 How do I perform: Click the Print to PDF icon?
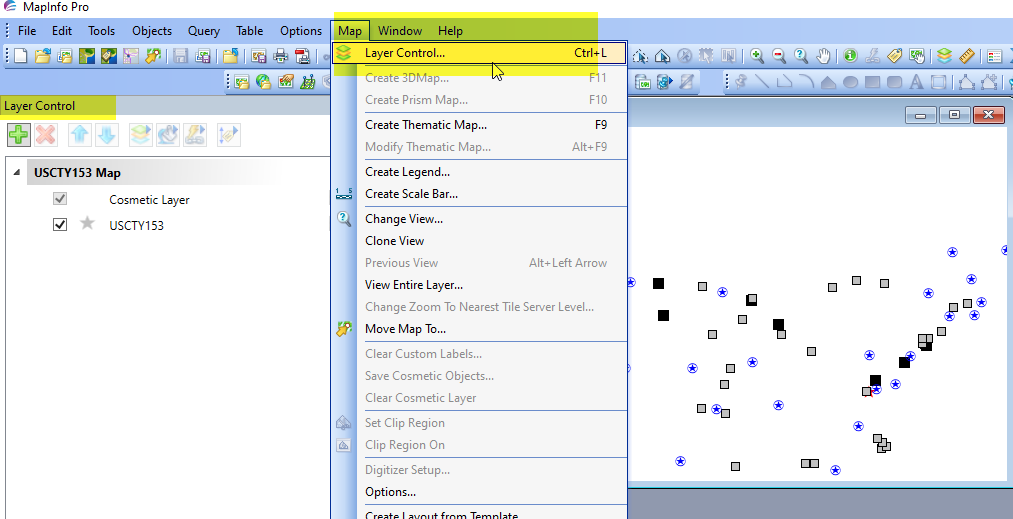click(302, 56)
